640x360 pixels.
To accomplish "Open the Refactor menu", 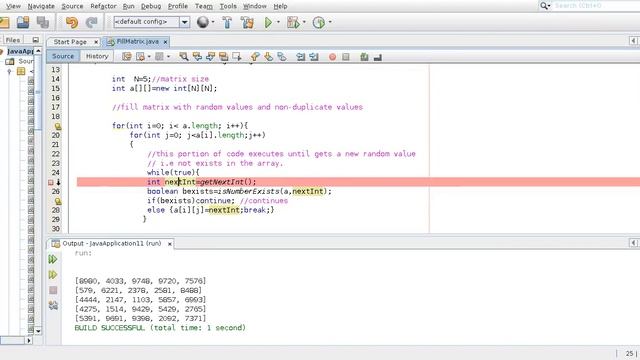I will point(103,6).
